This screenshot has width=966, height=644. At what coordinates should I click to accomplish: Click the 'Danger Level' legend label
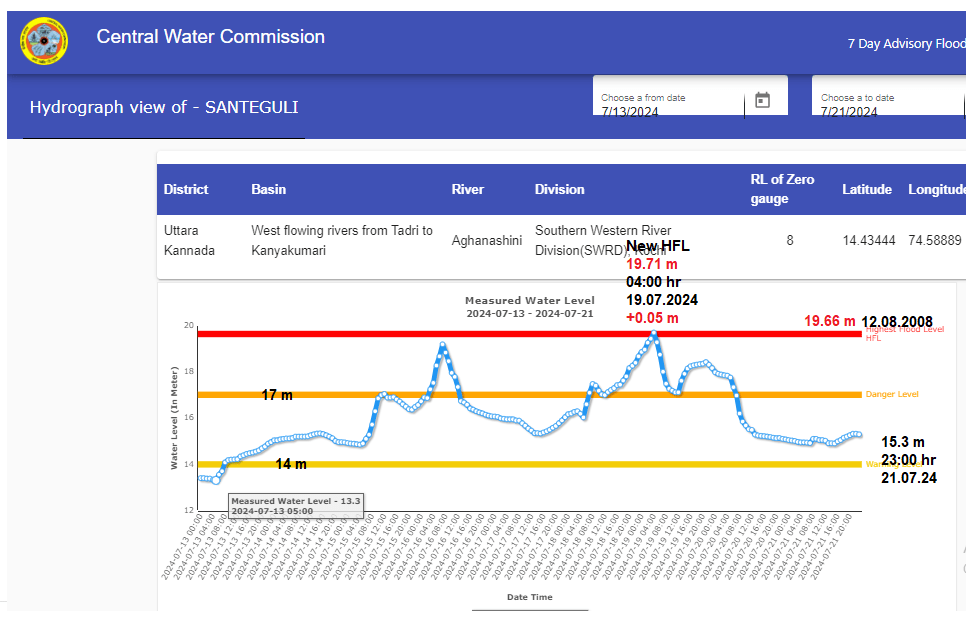891,395
